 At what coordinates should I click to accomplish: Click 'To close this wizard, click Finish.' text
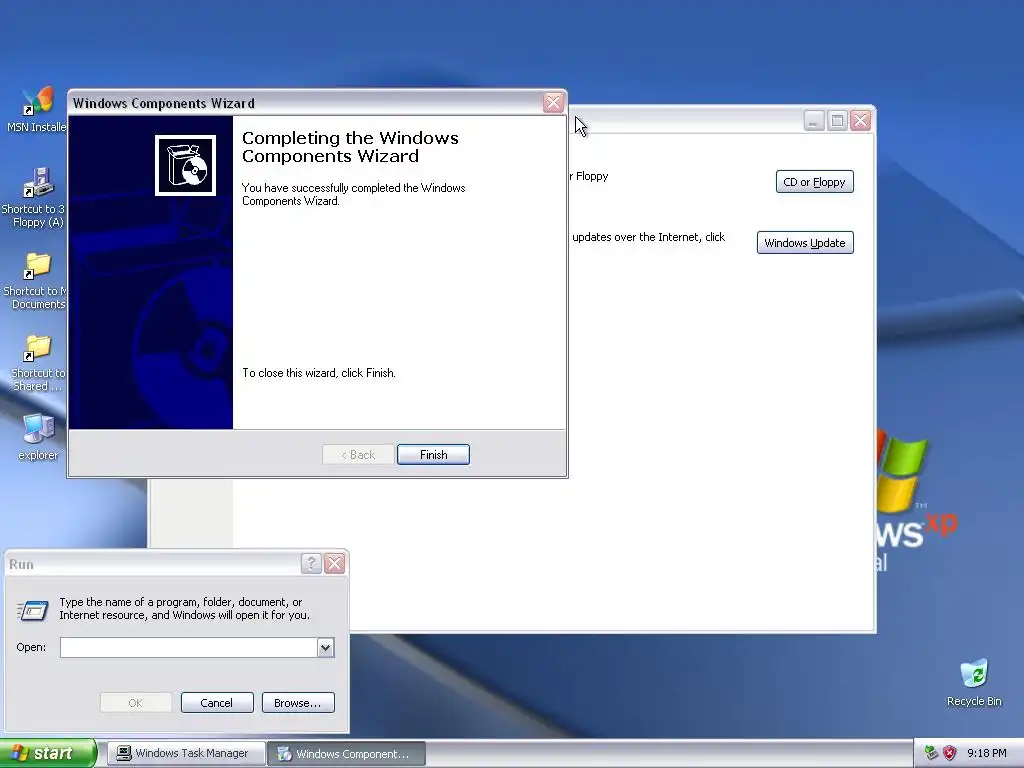coord(319,373)
